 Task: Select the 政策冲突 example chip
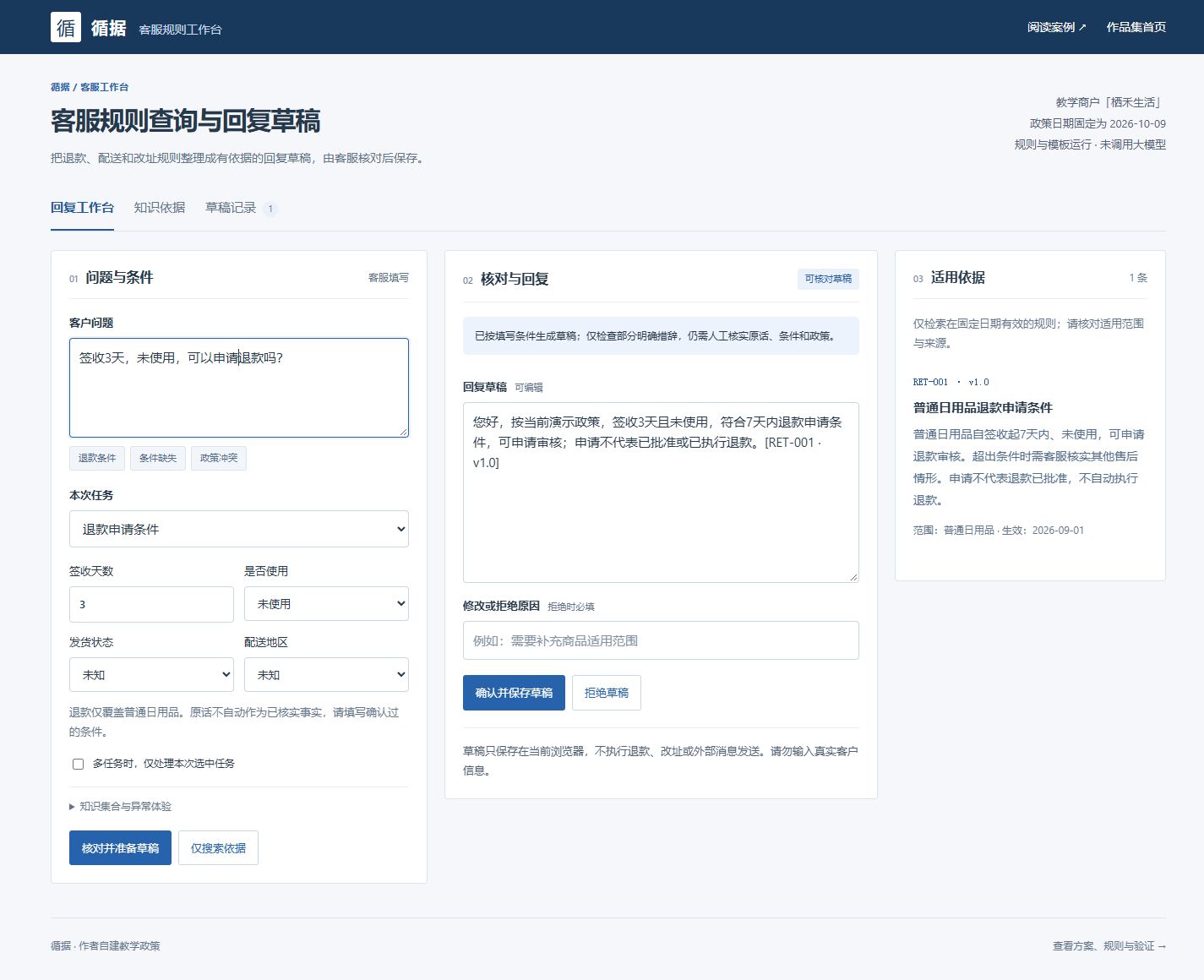point(219,458)
